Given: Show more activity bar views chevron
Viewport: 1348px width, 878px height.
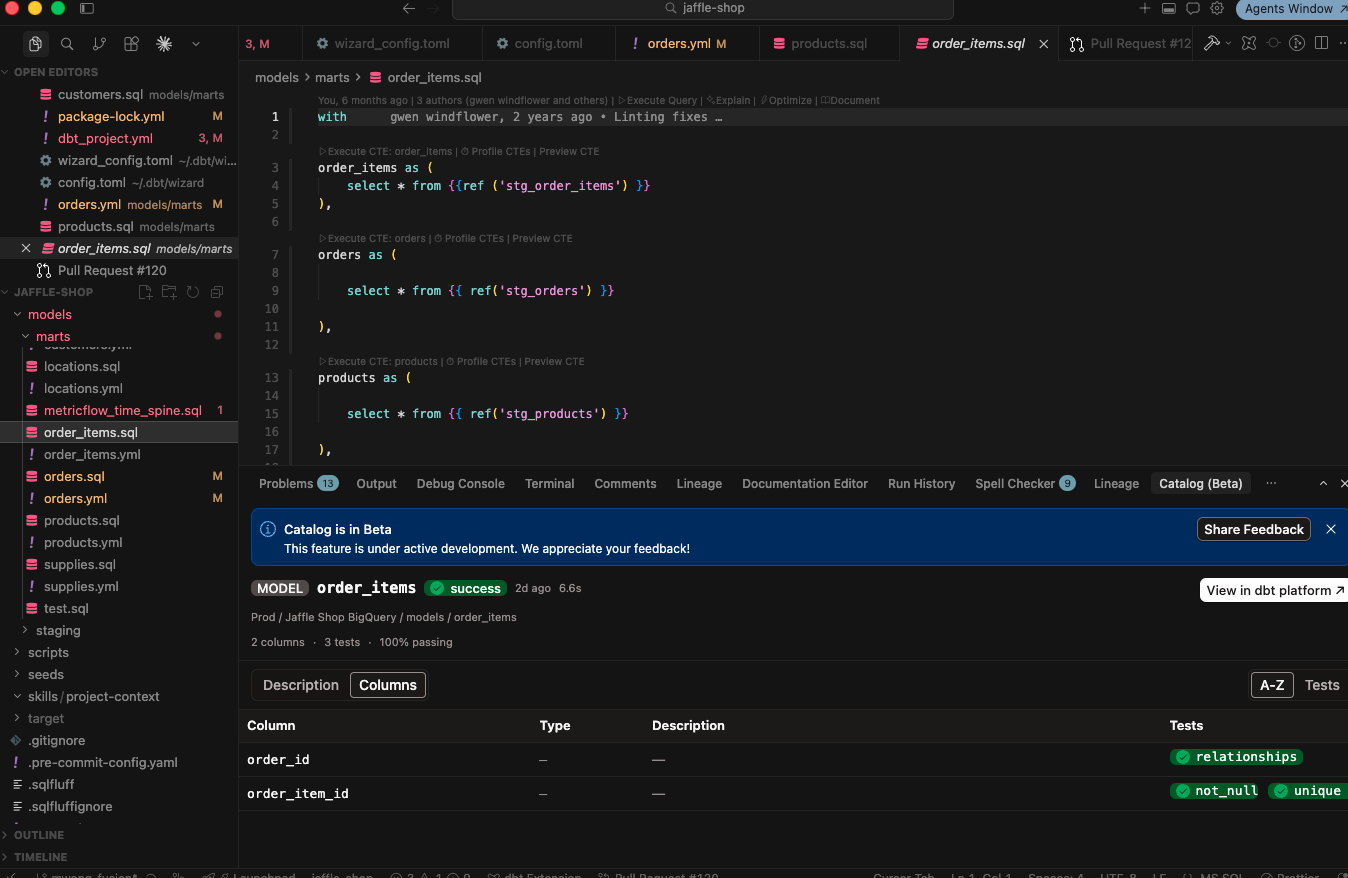Looking at the screenshot, I should [196, 44].
